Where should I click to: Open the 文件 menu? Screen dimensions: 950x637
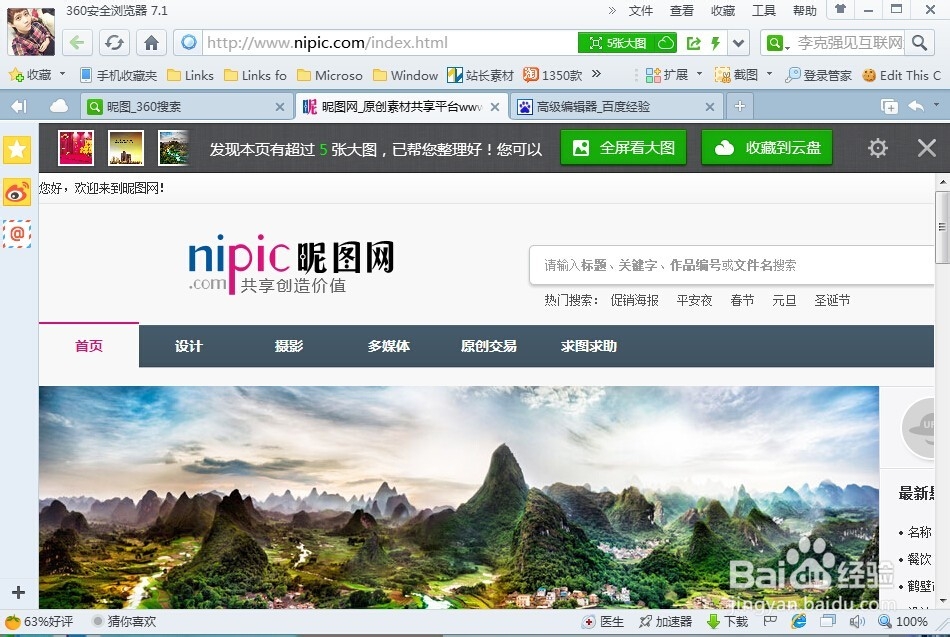point(640,10)
